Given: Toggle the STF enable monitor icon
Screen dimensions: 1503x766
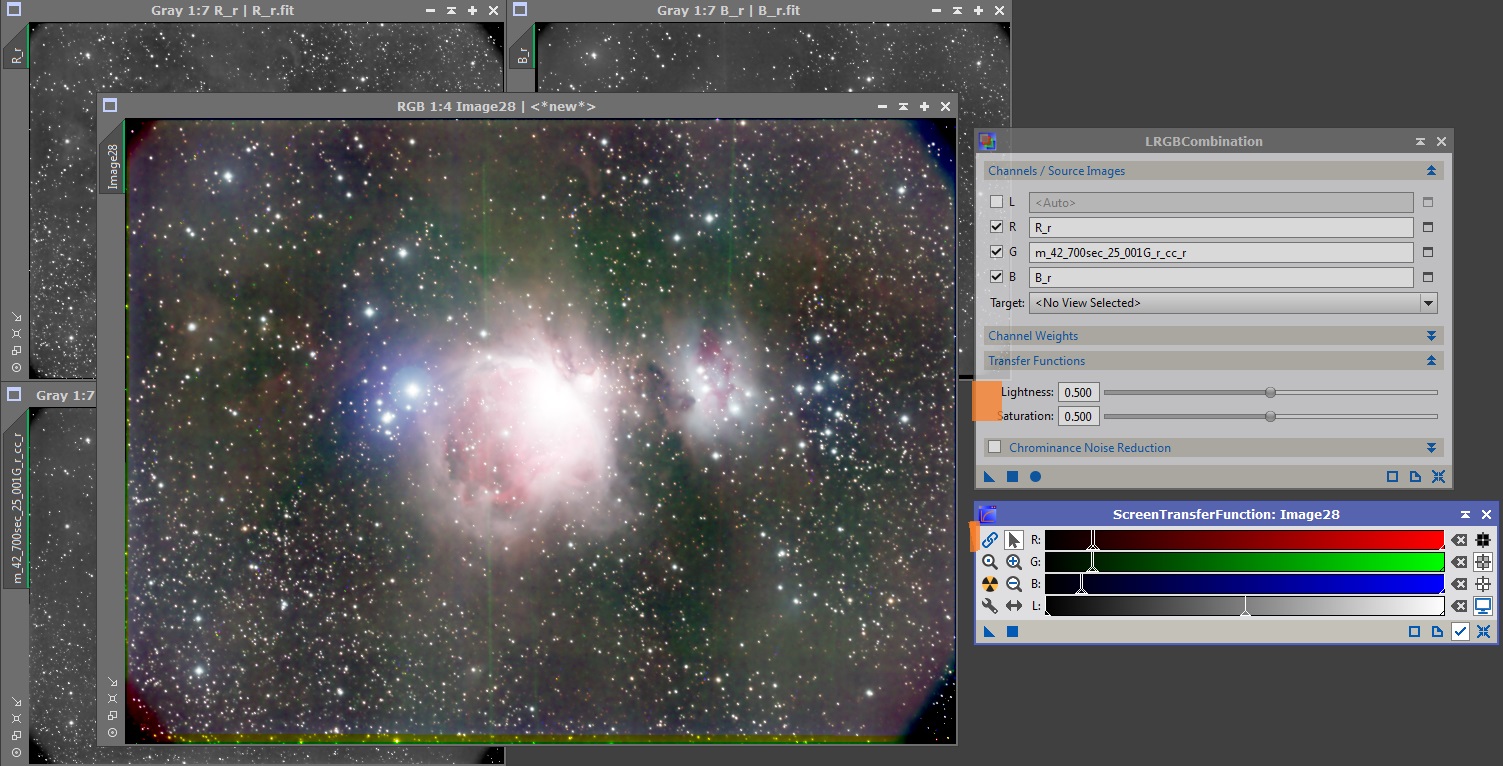Looking at the screenshot, I should click(1483, 606).
